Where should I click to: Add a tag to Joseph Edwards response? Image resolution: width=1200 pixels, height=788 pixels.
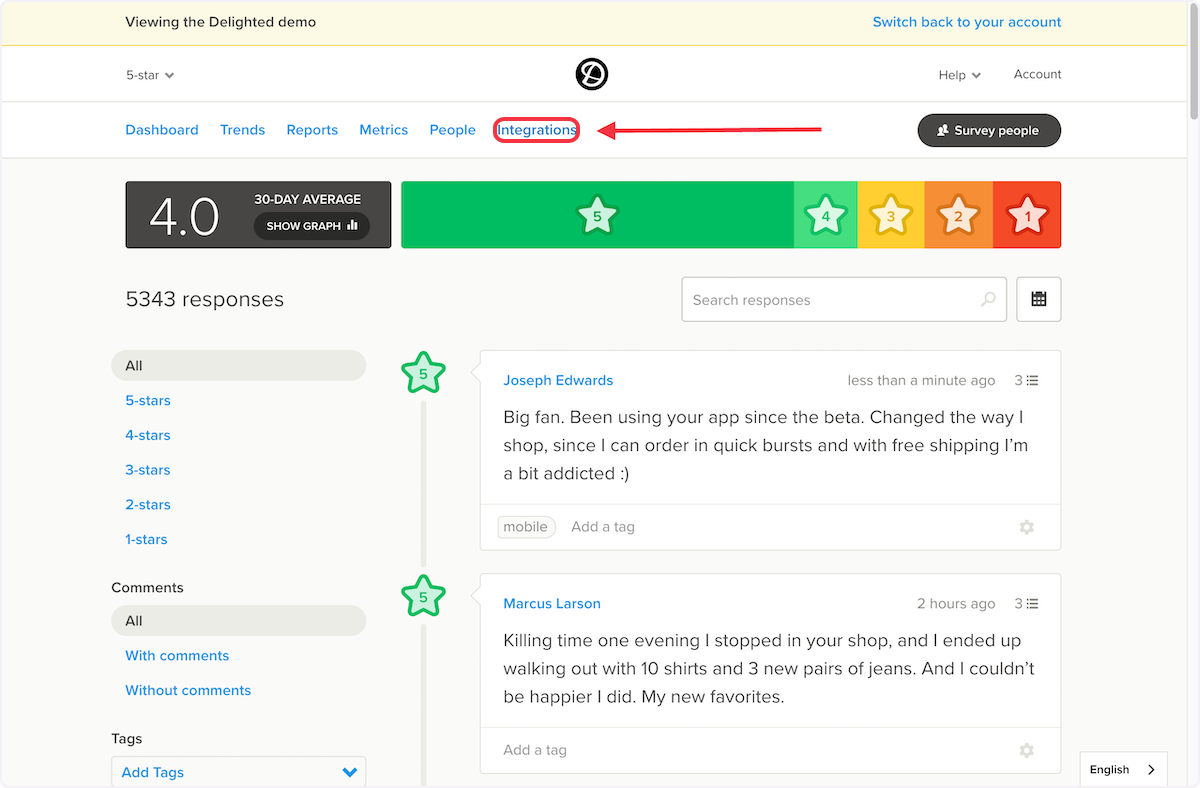603,527
